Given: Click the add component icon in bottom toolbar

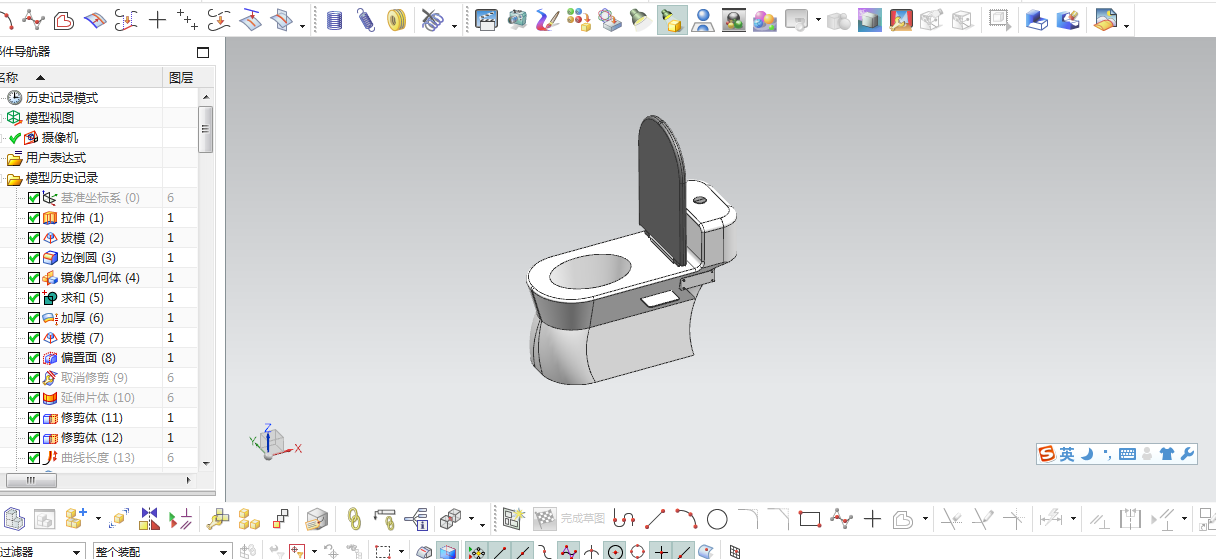Looking at the screenshot, I should tap(76, 519).
